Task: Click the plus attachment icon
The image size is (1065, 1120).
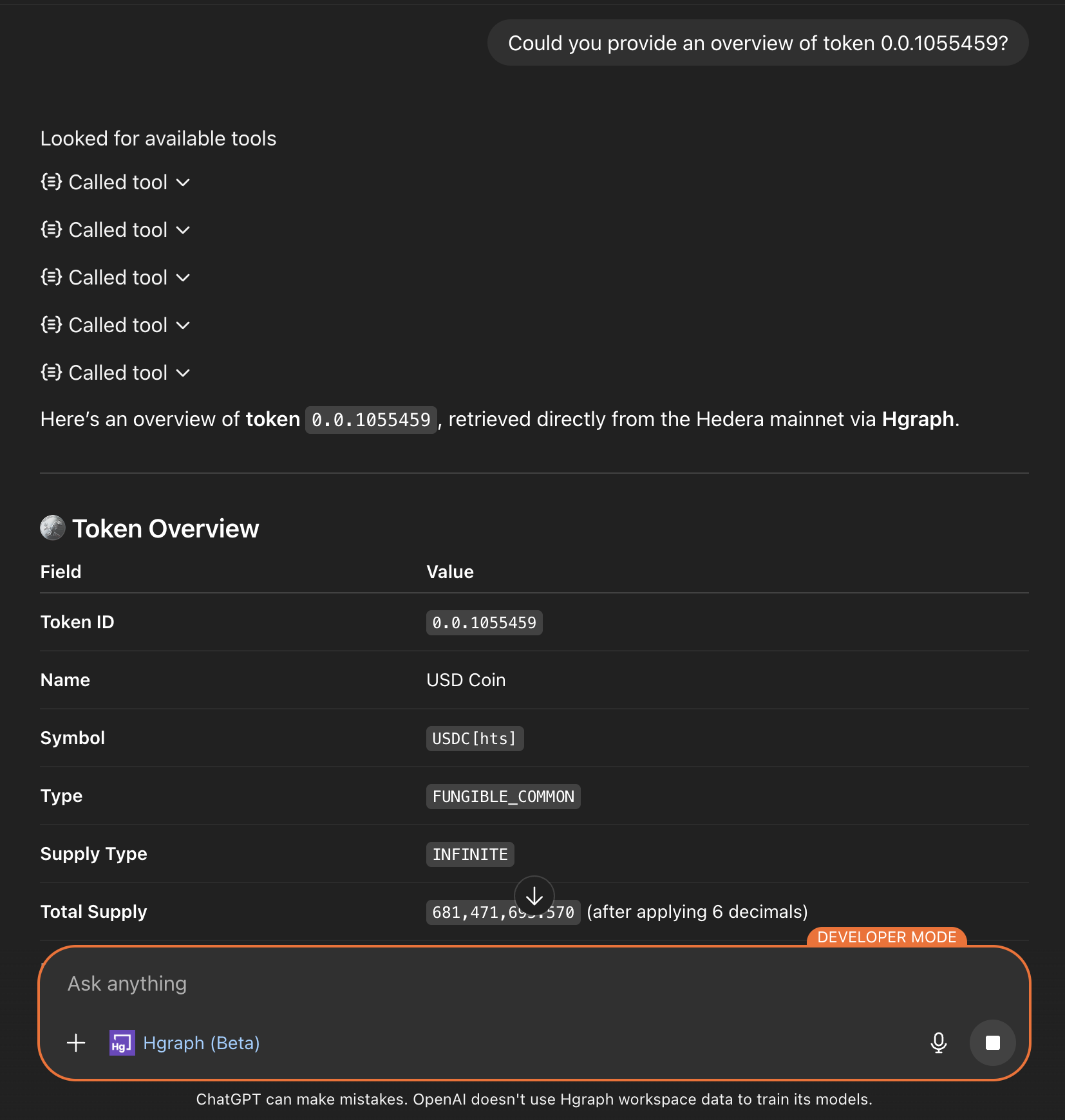Action: [x=75, y=1043]
